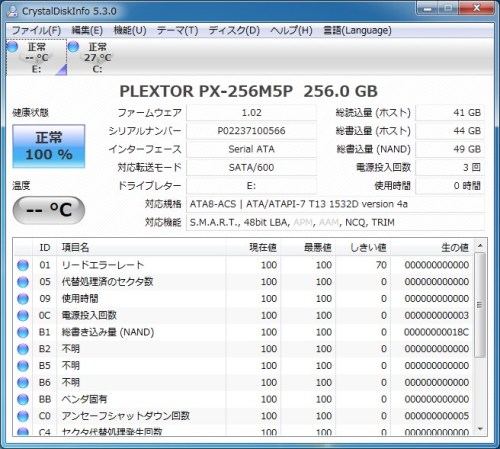Click the 項目名 column header
The height and width of the screenshot is (449, 500).
click(x=142, y=248)
